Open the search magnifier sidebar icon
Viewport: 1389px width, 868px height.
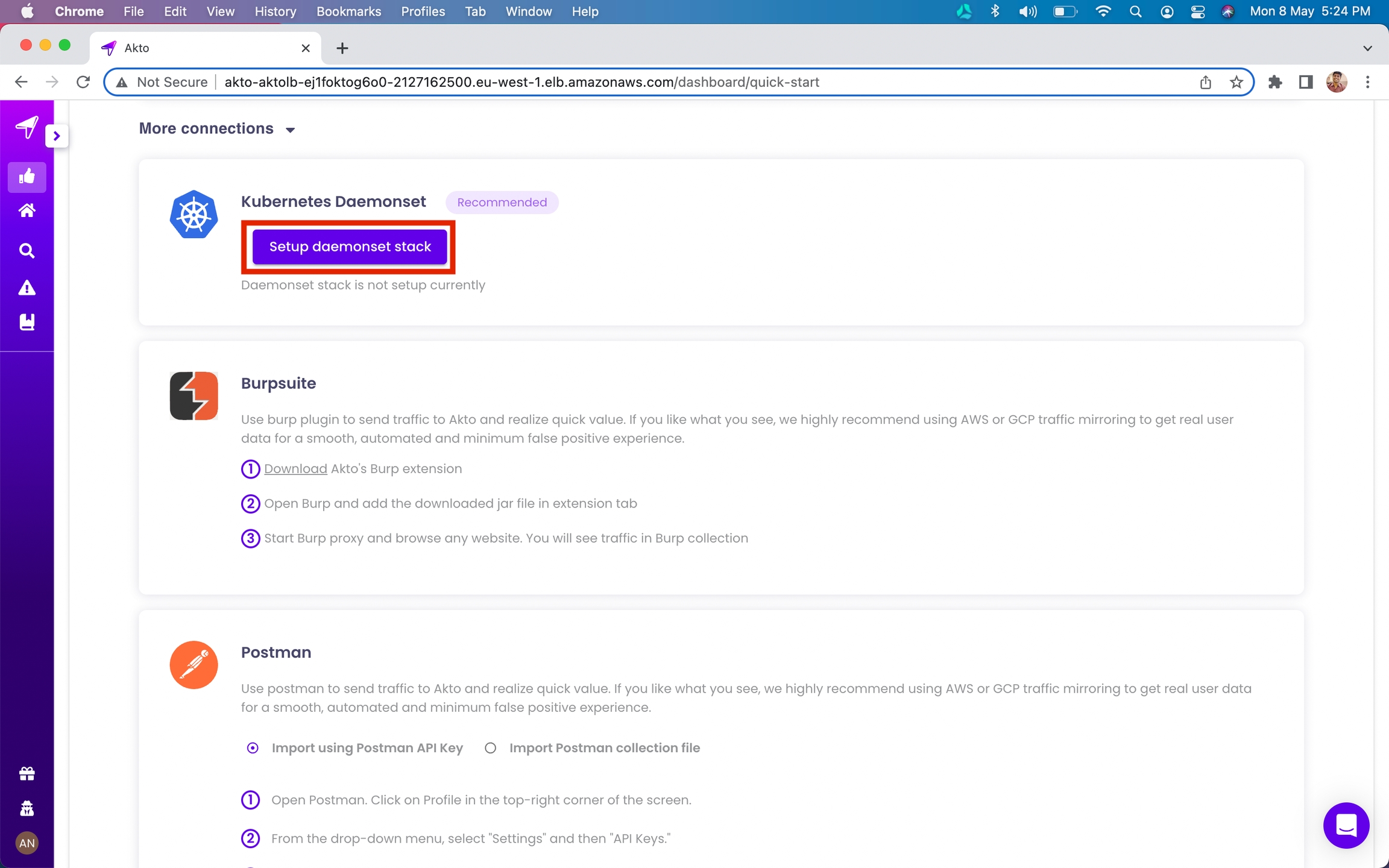(27, 251)
